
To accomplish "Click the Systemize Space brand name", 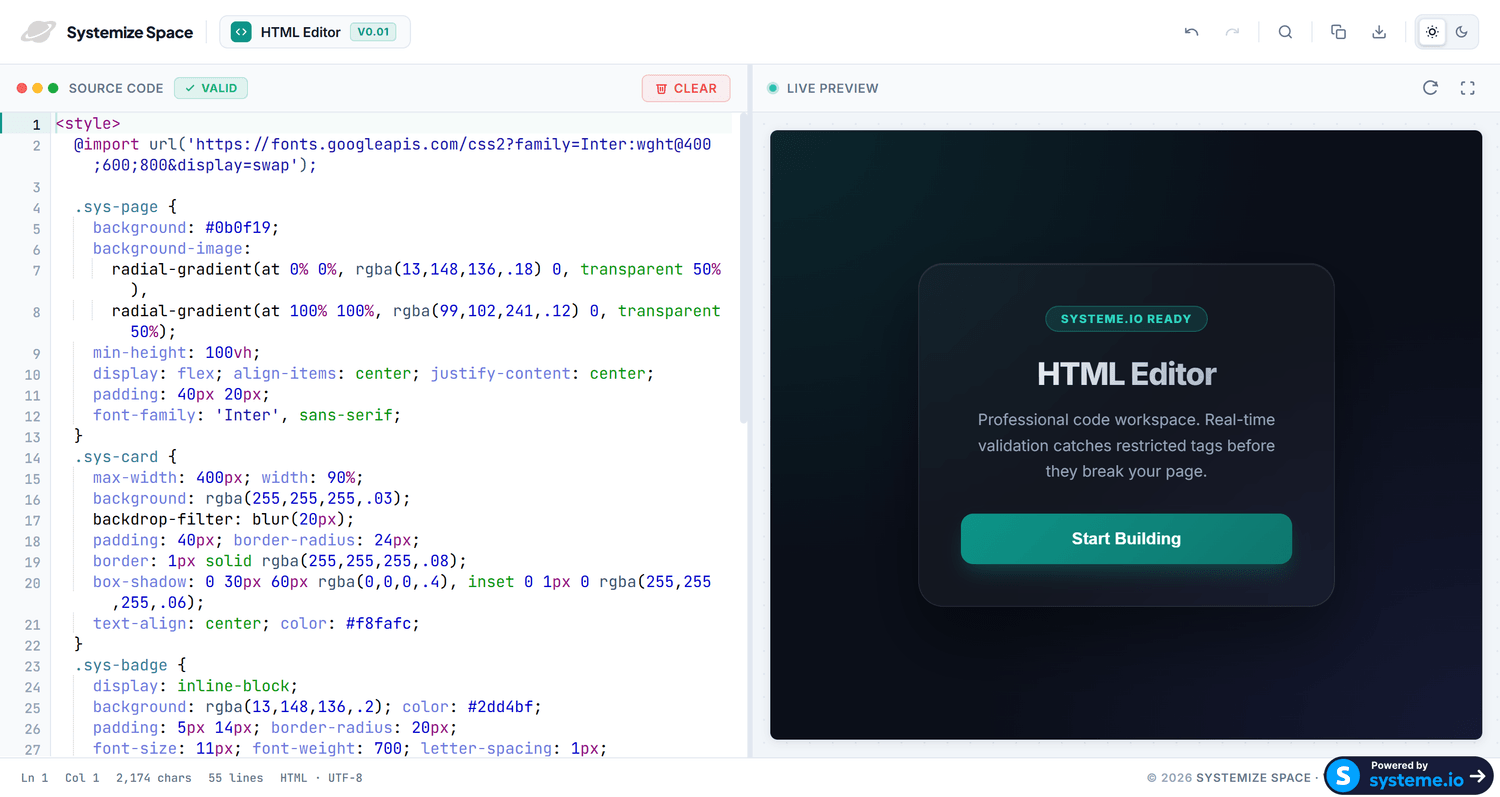I will 130,32.
